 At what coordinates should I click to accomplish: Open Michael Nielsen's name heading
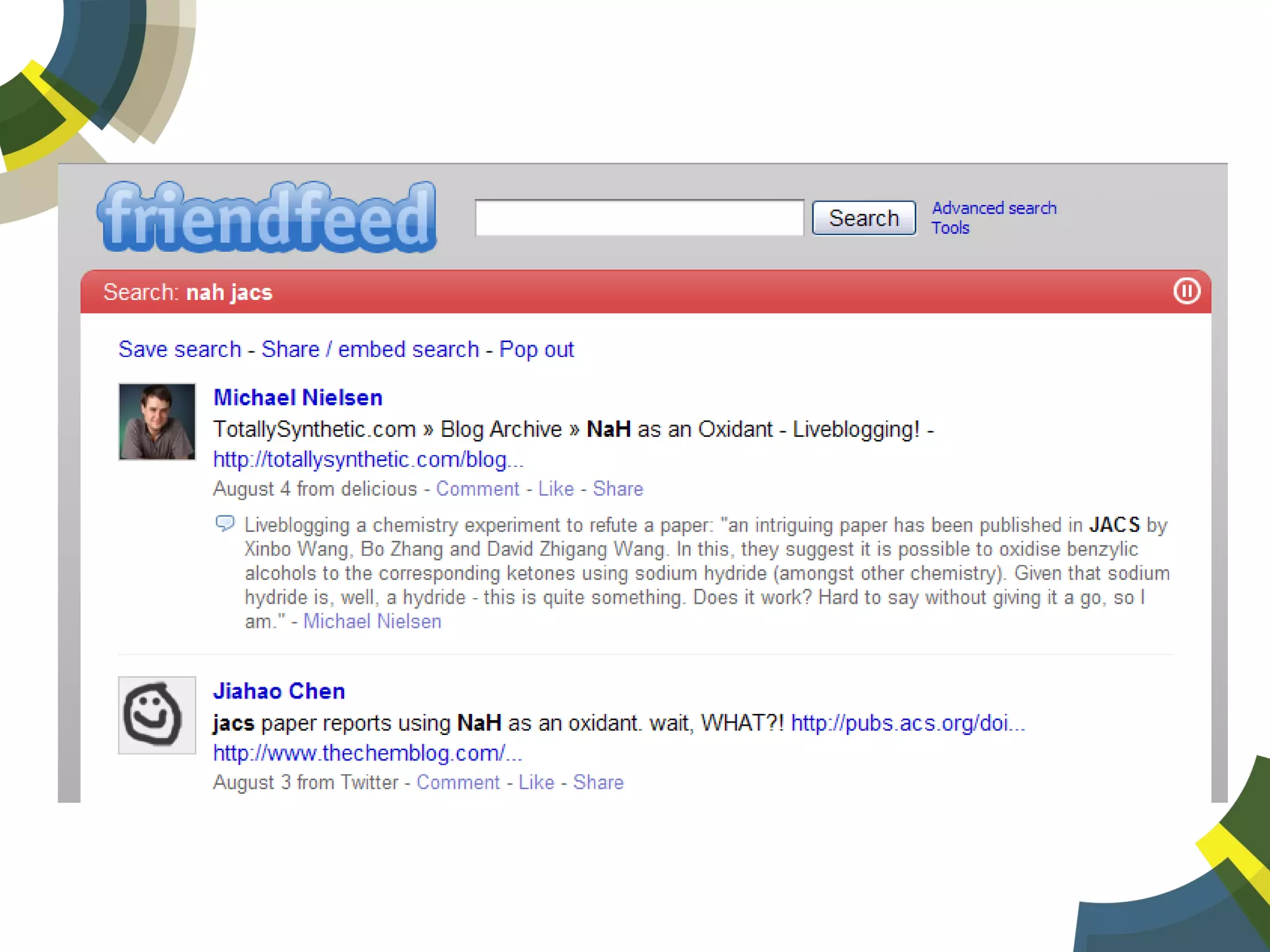(x=298, y=398)
